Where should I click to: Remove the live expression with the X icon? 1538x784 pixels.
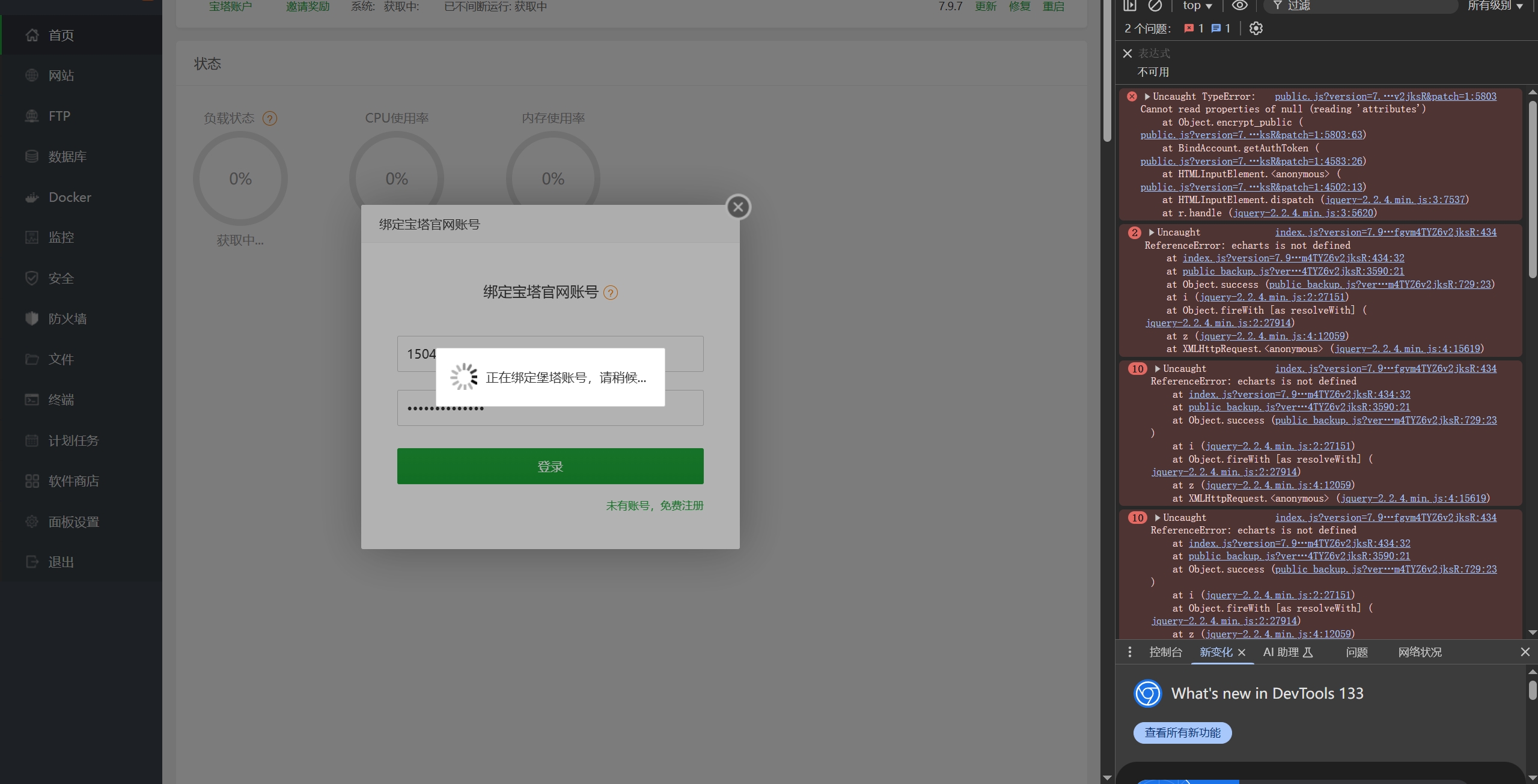click(1128, 53)
